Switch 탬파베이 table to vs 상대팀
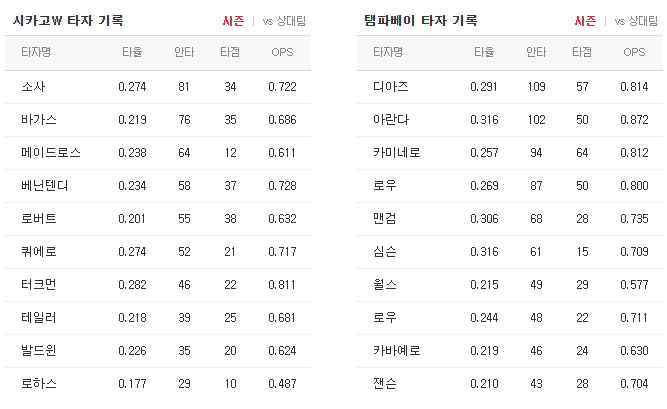This screenshot has width=667, height=409. point(636,21)
